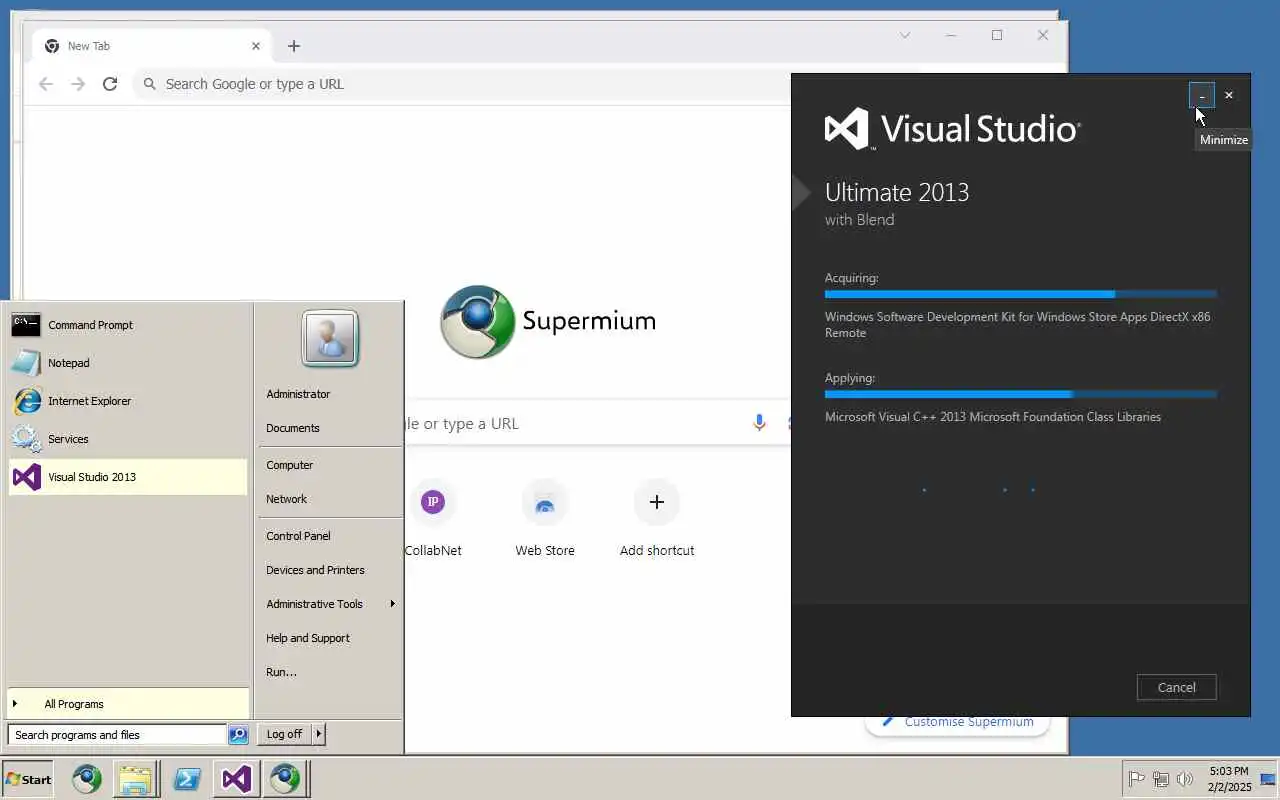Image resolution: width=1280 pixels, height=800 pixels.
Task: Open first Supermium icon on taskbar
Action: click(87, 779)
